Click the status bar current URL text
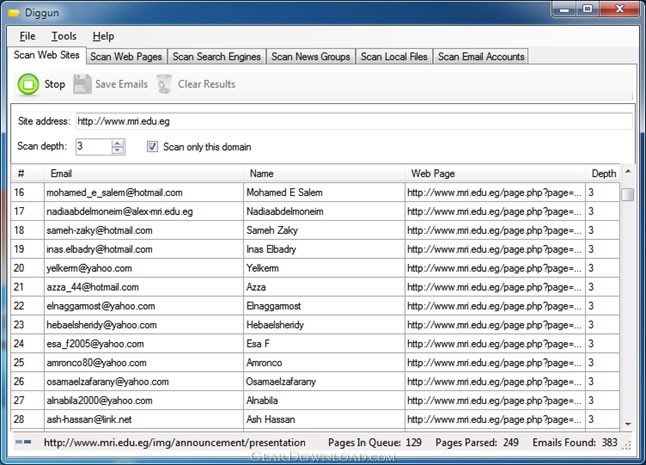Image resolution: width=646 pixels, height=465 pixels. (175, 443)
